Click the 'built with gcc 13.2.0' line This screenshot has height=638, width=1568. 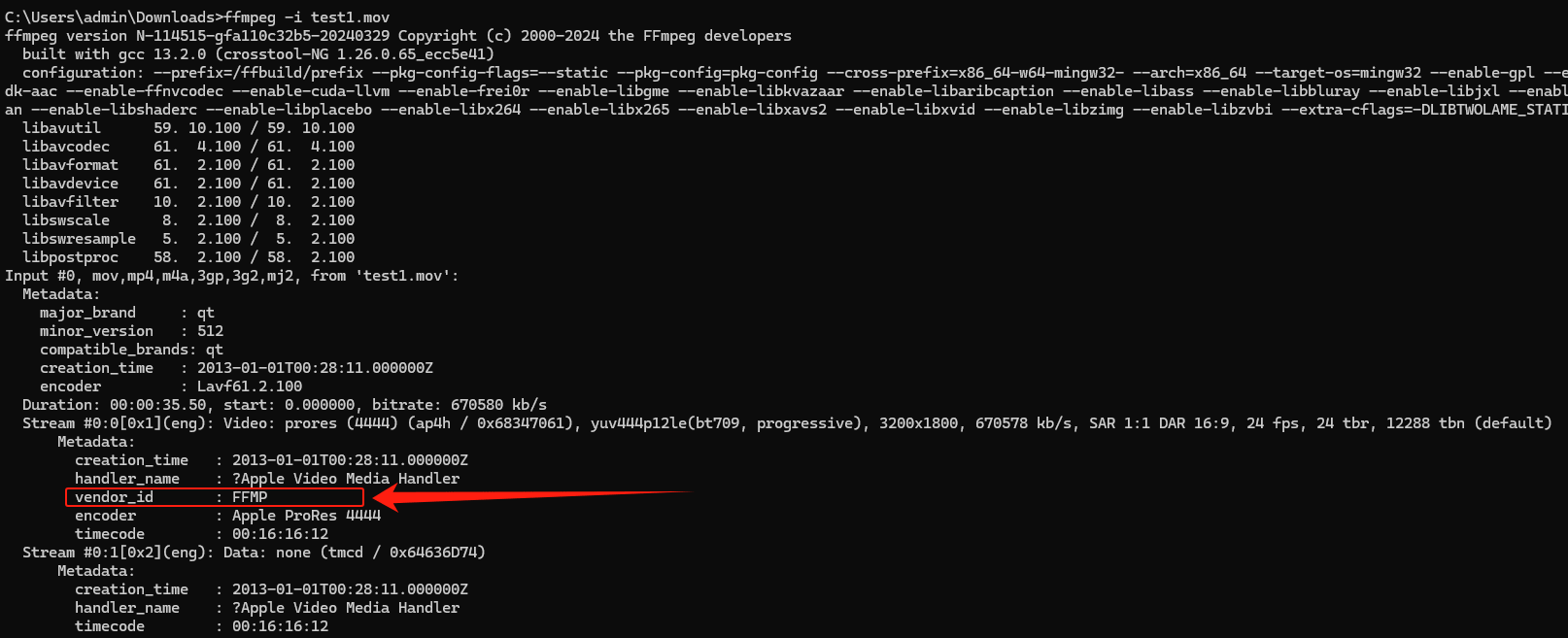coord(257,54)
